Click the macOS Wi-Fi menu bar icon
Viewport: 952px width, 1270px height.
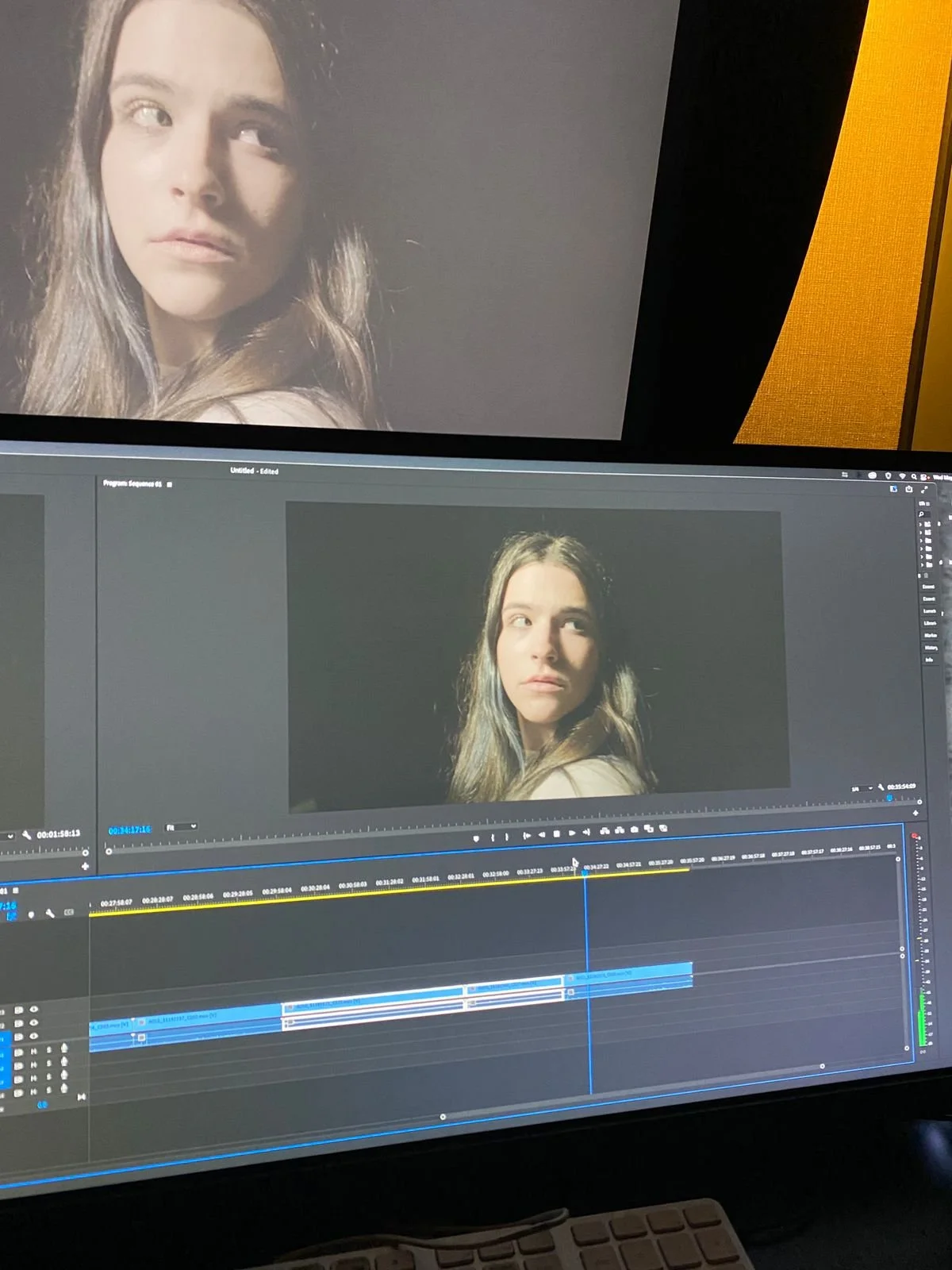click(x=902, y=475)
